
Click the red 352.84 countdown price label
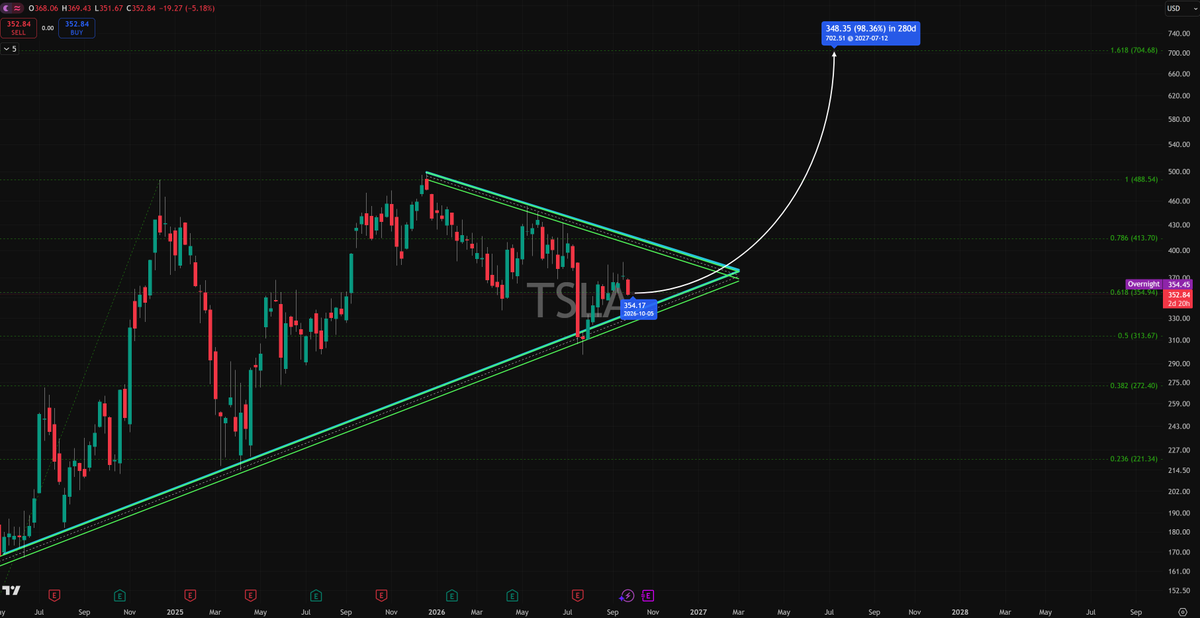[x=1180, y=300]
